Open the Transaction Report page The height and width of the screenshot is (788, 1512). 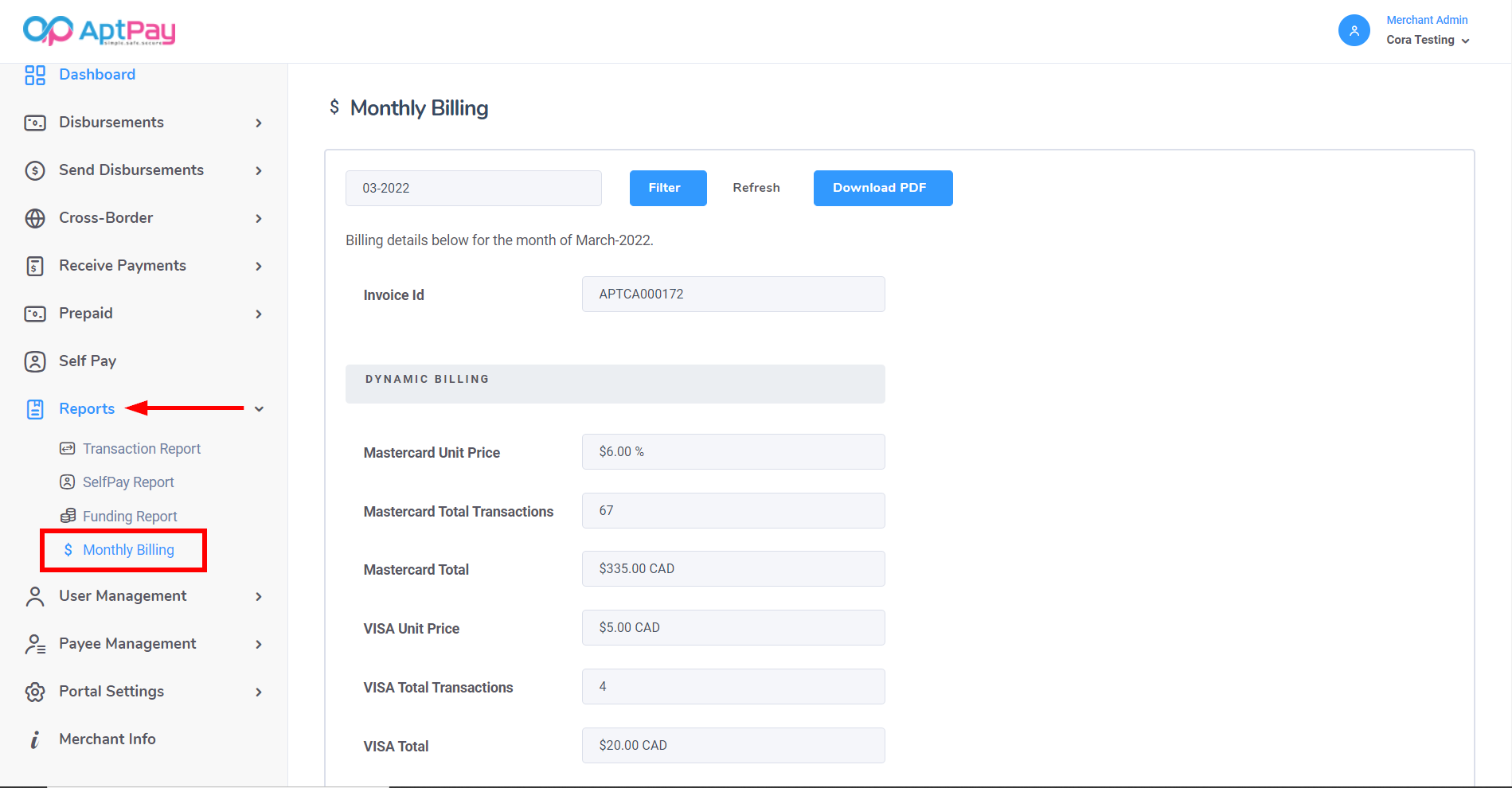[141, 449]
